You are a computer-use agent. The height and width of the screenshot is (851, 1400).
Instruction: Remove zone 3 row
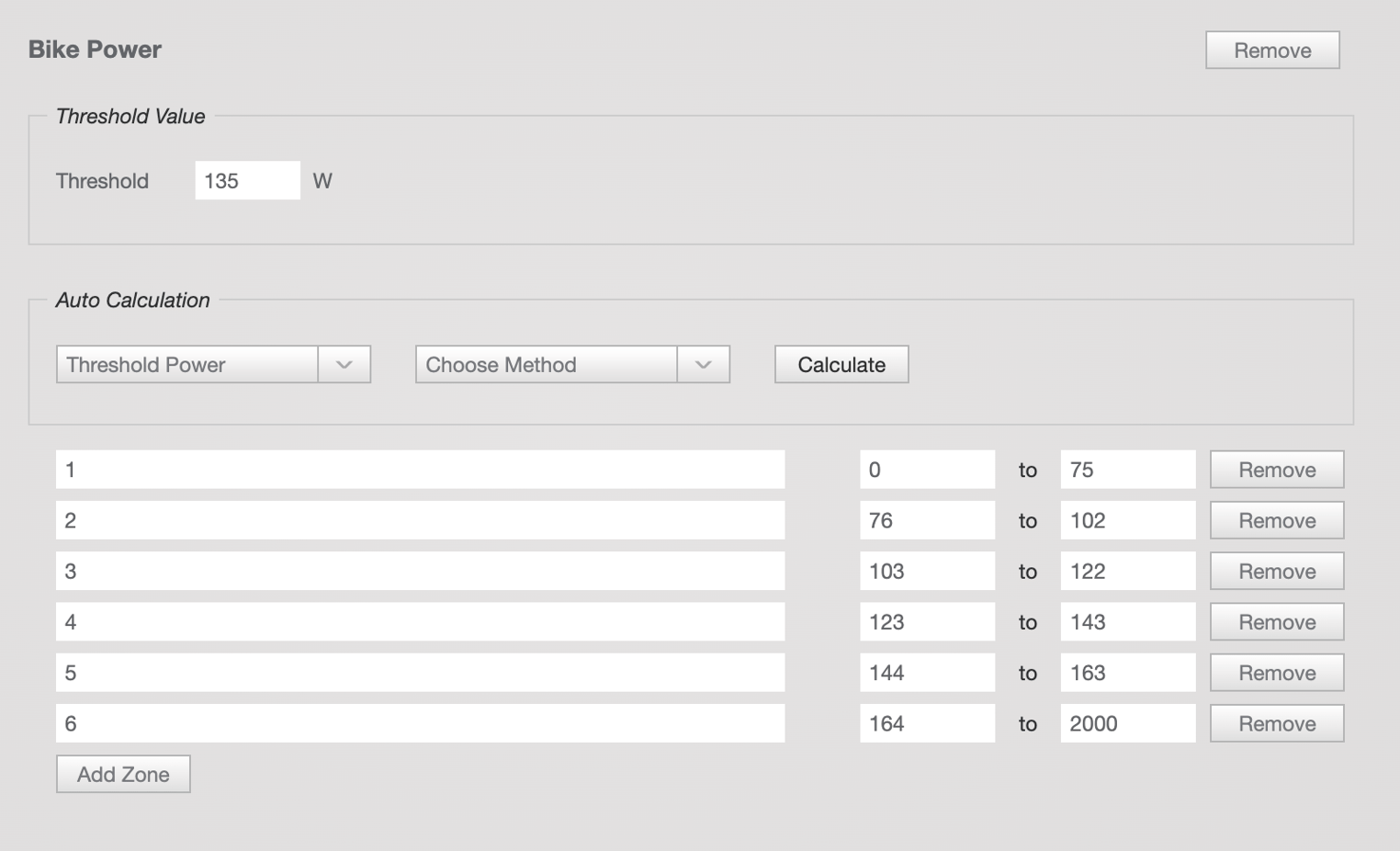[x=1276, y=571]
